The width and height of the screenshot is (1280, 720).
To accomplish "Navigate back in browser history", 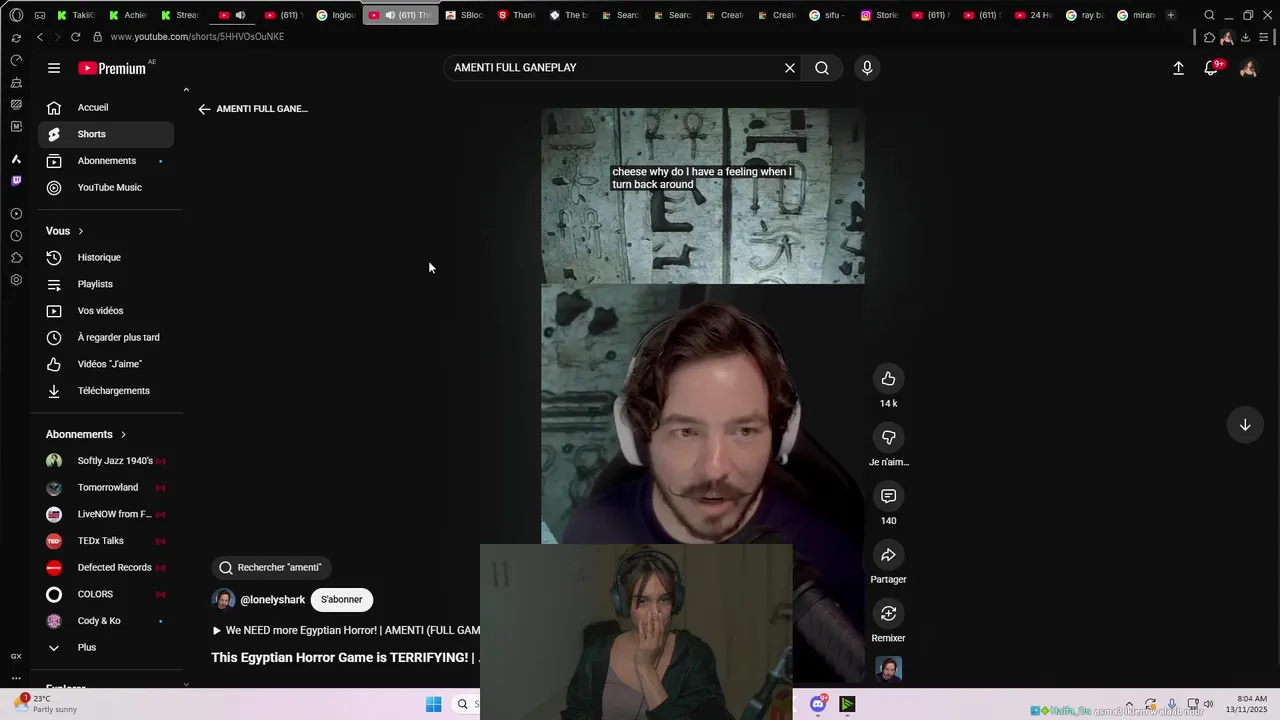I will [39, 37].
